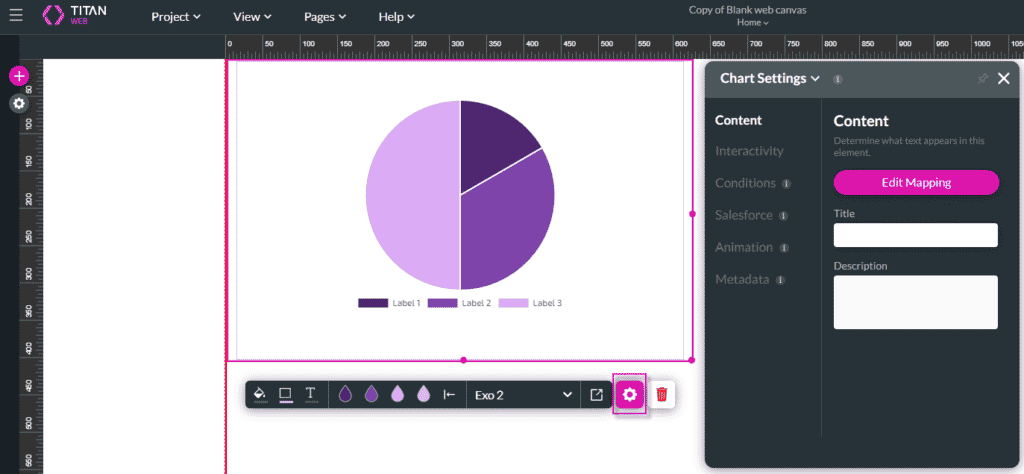Switch to the Salesforce tab
The width and height of the screenshot is (1024, 474).
pos(744,215)
